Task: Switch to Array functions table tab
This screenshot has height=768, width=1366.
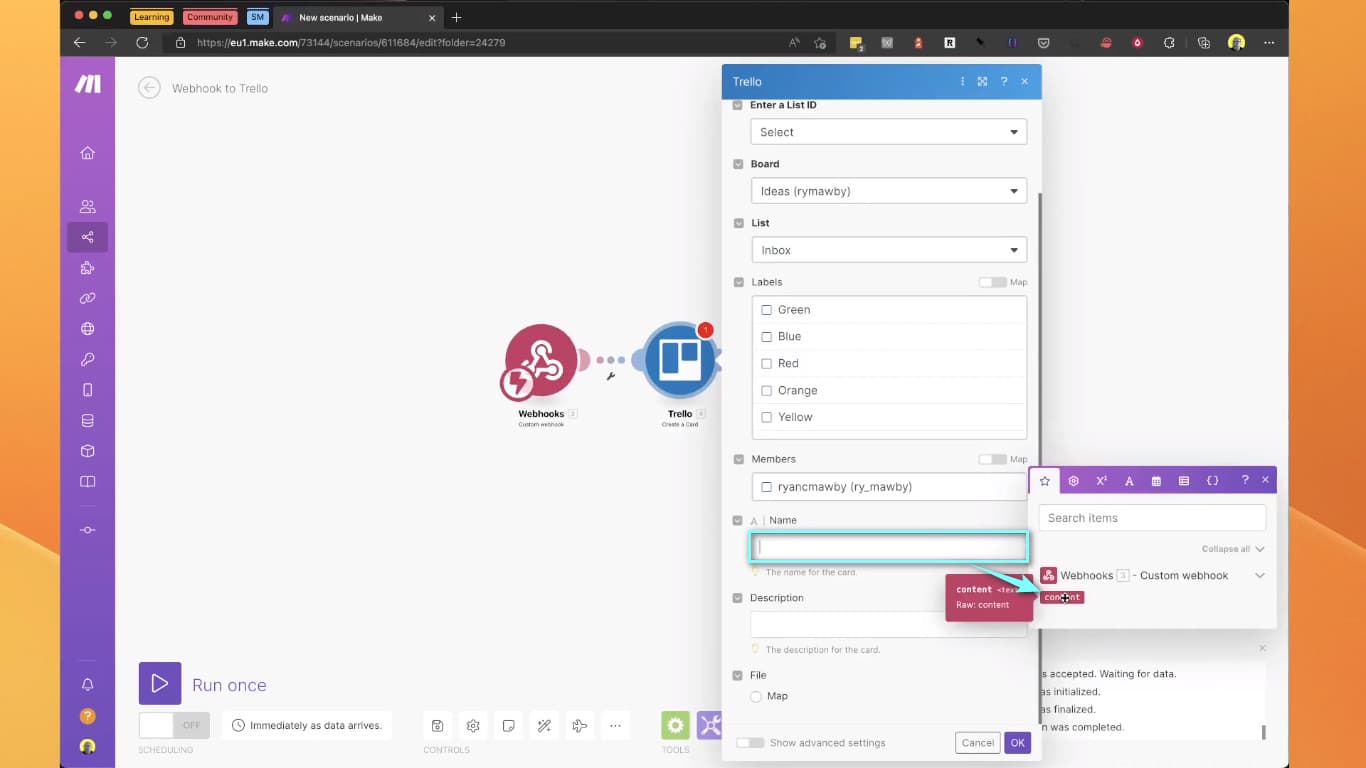Action: [1184, 480]
